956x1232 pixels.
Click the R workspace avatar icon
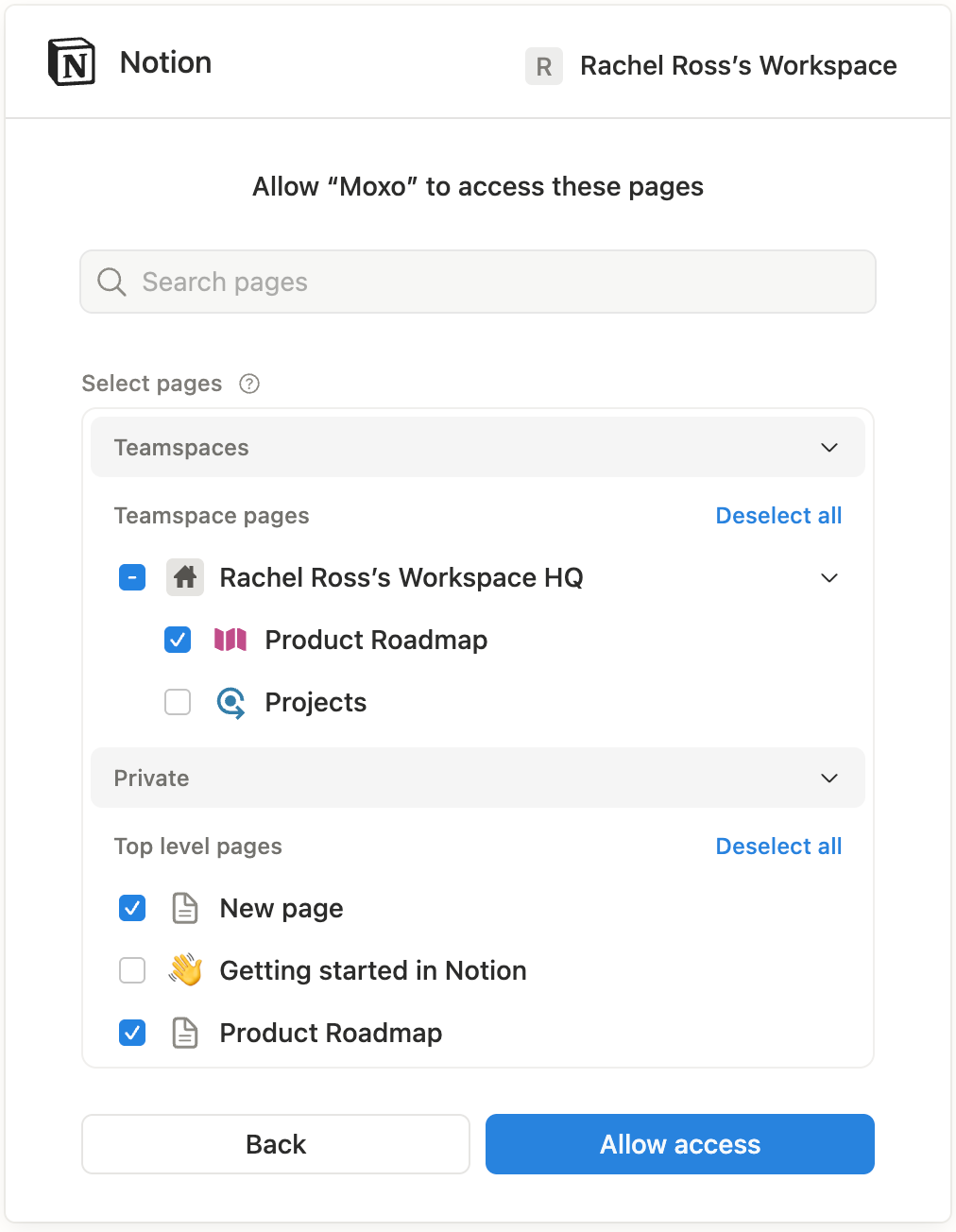click(544, 66)
